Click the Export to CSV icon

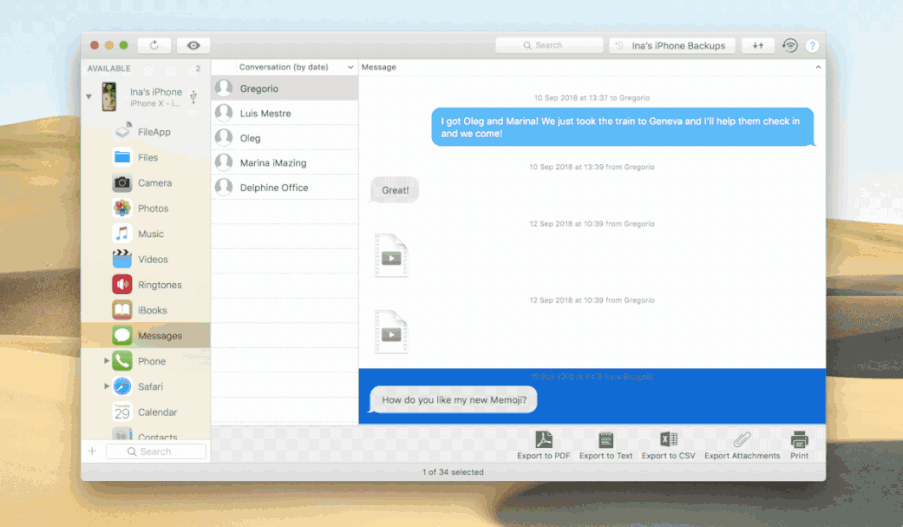tap(668, 440)
